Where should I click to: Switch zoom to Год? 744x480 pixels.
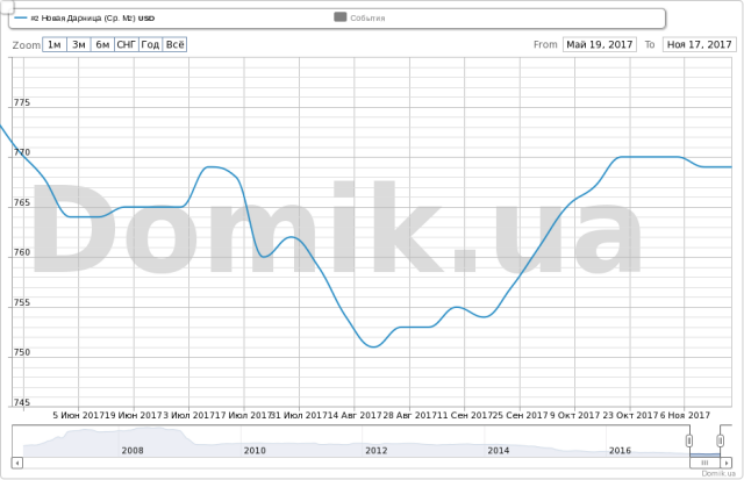click(150, 45)
